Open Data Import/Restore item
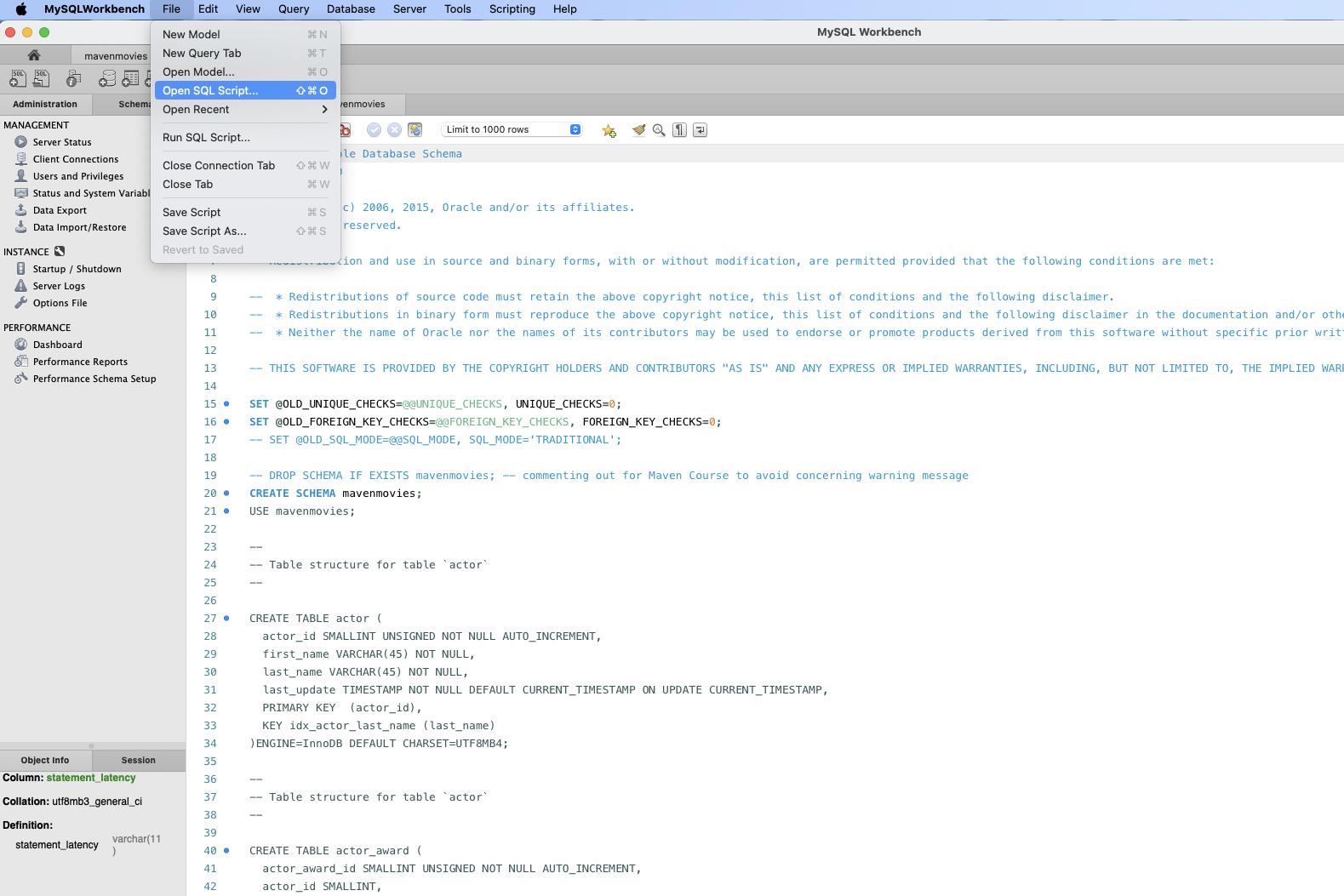The height and width of the screenshot is (896, 1344). pos(79,227)
